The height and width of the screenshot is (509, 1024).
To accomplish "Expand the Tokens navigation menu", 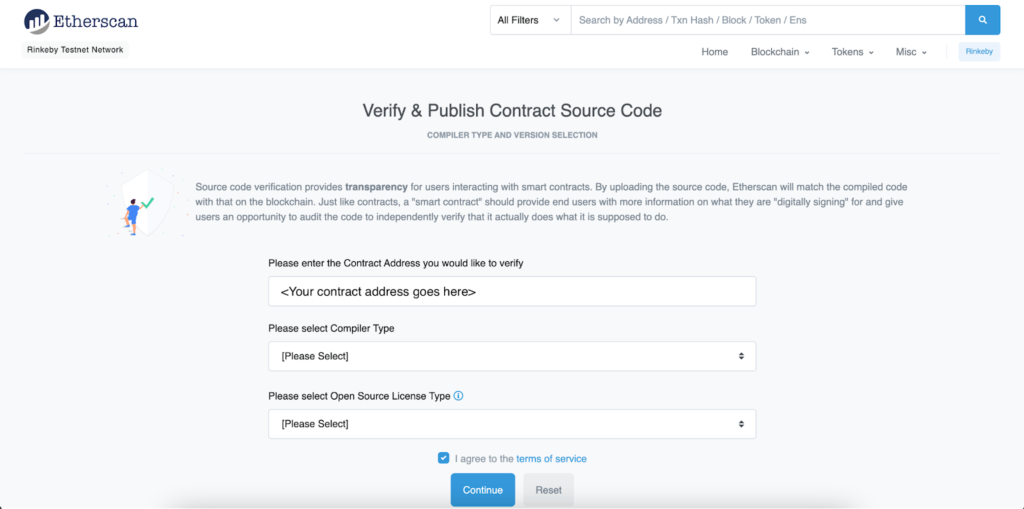I will [853, 52].
